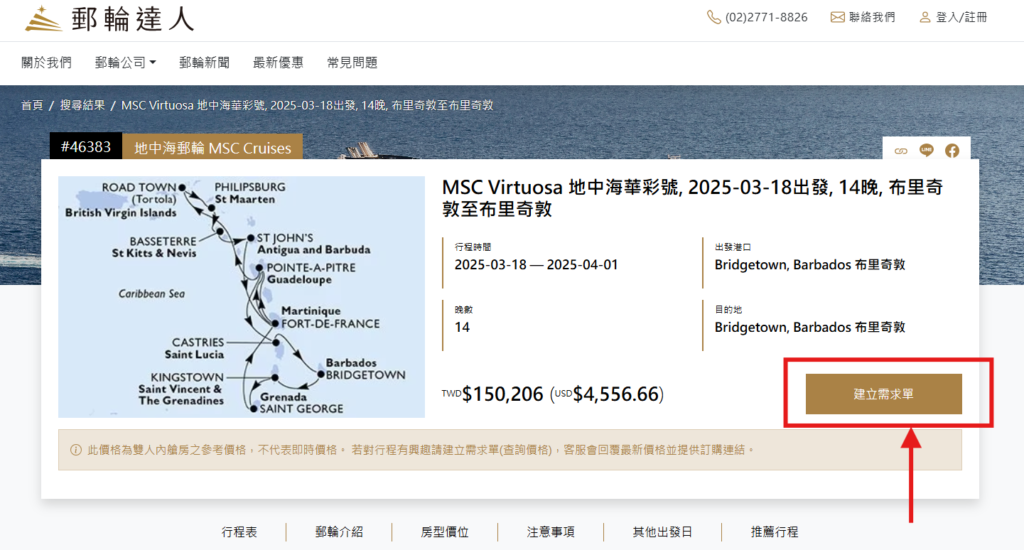The height and width of the screenshot is (550, 1024).
Task: Go to 首頁 in the breadcrumb
Action: pyautogui.click(x=32, y=105)
